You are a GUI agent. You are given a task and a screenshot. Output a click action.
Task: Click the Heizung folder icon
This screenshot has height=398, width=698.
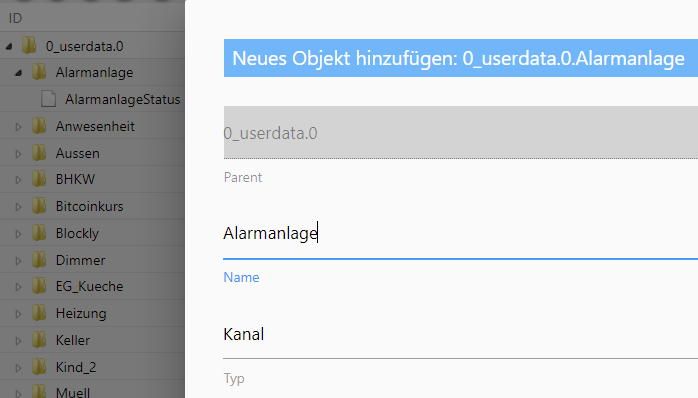coord(39,313)
